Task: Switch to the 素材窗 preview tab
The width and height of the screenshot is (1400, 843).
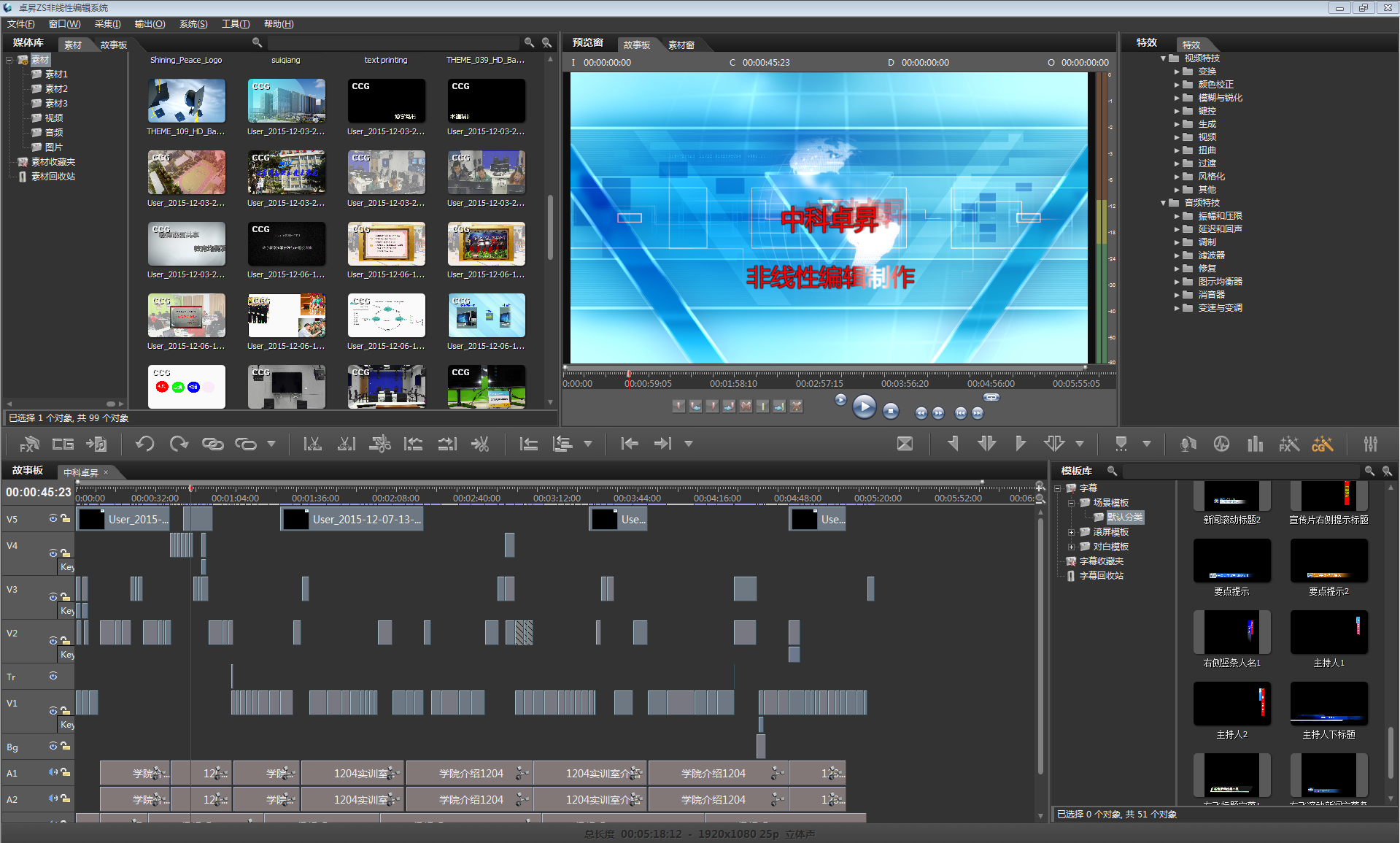Action: pyautogui.click(x=681, y=45)
